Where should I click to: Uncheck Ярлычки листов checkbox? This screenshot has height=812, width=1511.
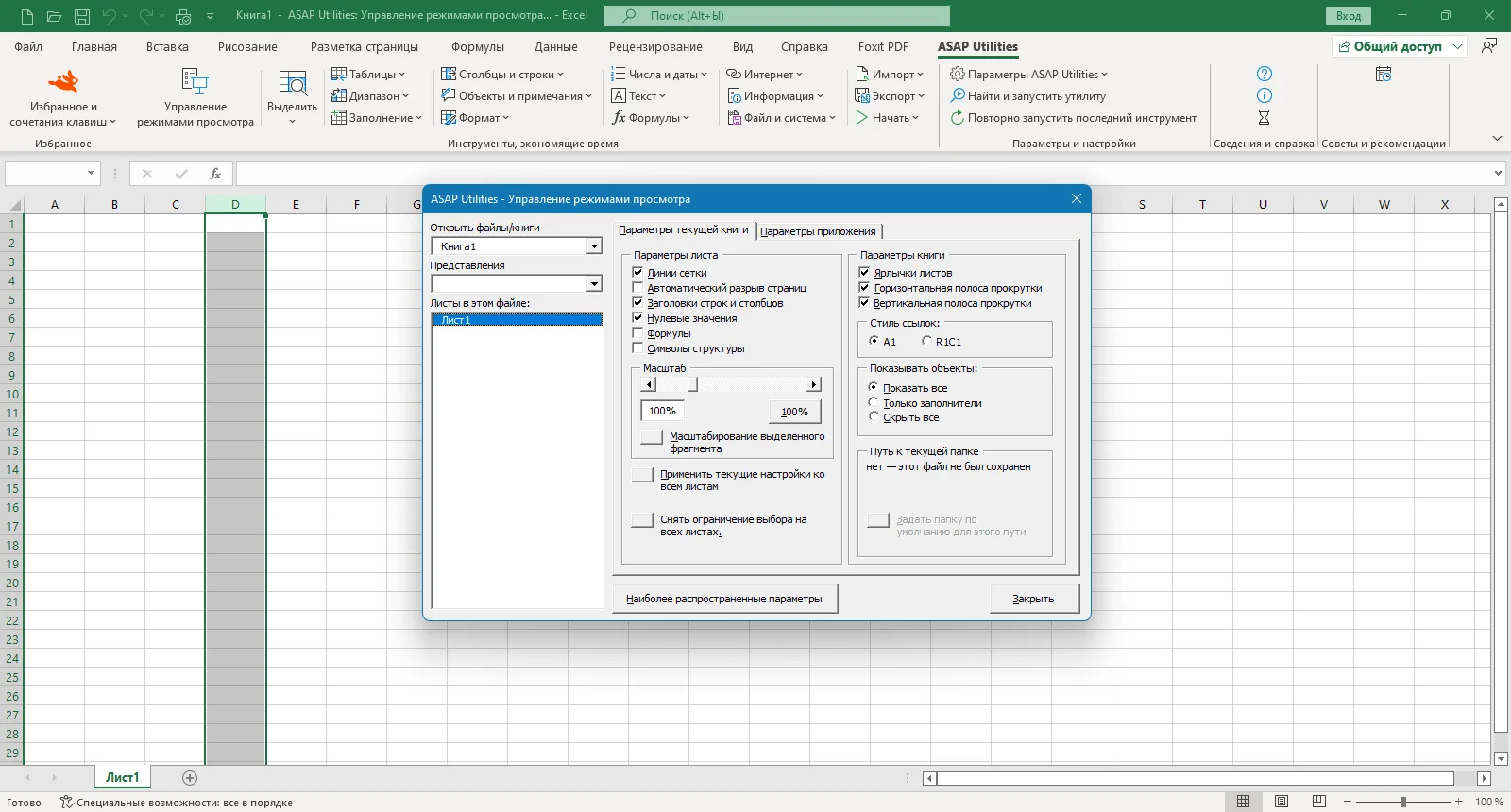click(x=864, y=272)
